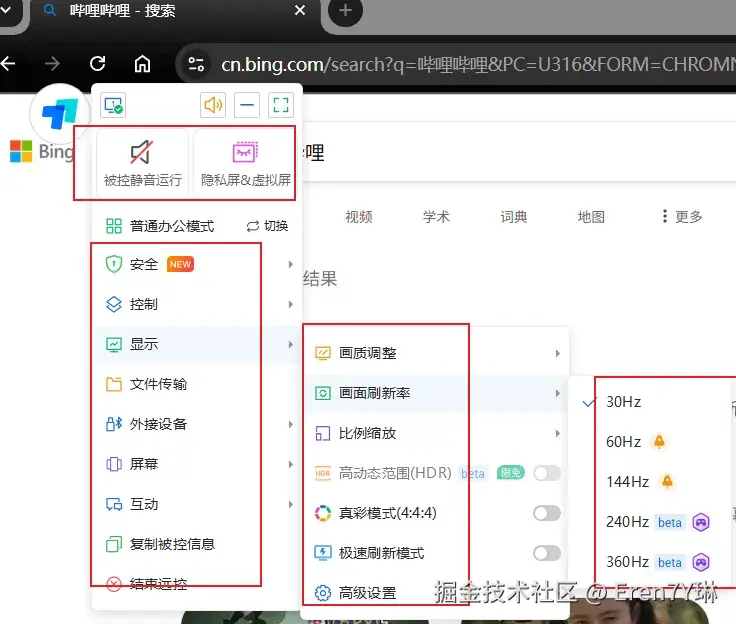Click the 极速刷新模式 lightning monitor icon

(x=323, y=553)
